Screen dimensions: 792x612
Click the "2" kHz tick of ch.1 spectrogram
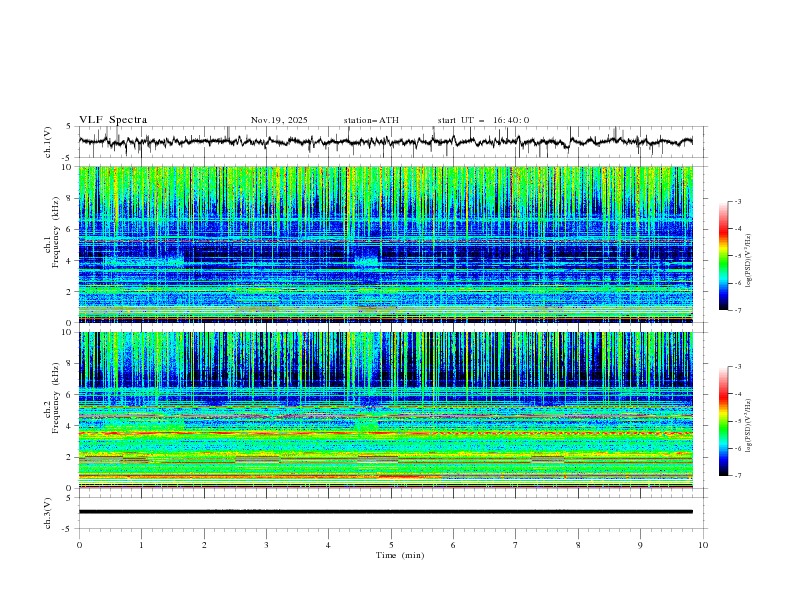tap(69, 291)
